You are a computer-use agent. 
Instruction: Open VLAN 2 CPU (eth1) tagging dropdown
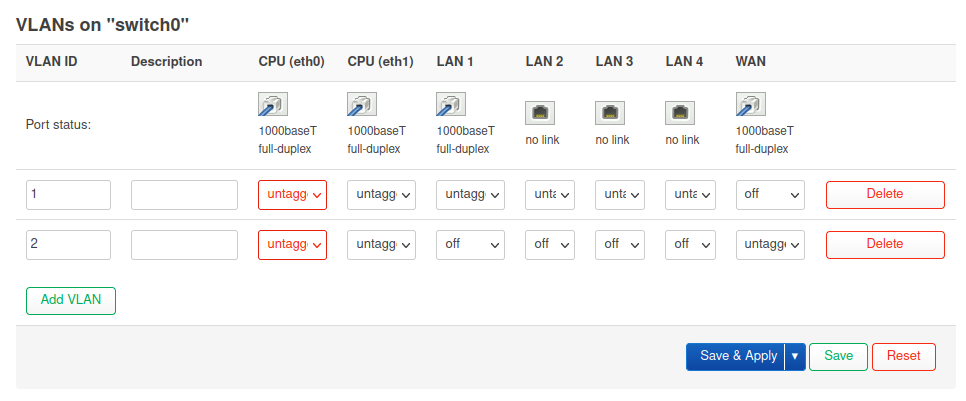382,245
